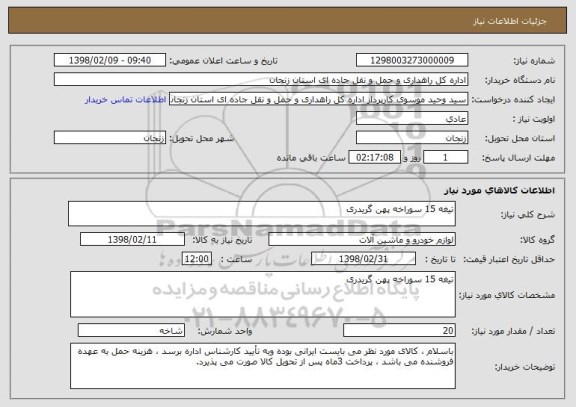Click the label اولویت نیاز

(x=534, y=119)
